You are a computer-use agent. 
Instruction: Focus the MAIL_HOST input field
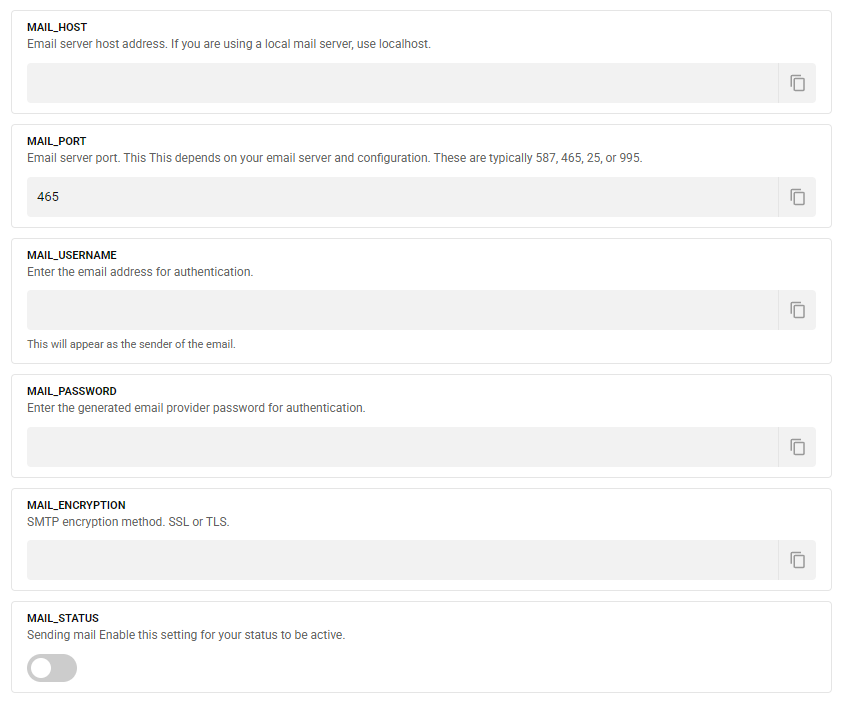pos(402,83)
